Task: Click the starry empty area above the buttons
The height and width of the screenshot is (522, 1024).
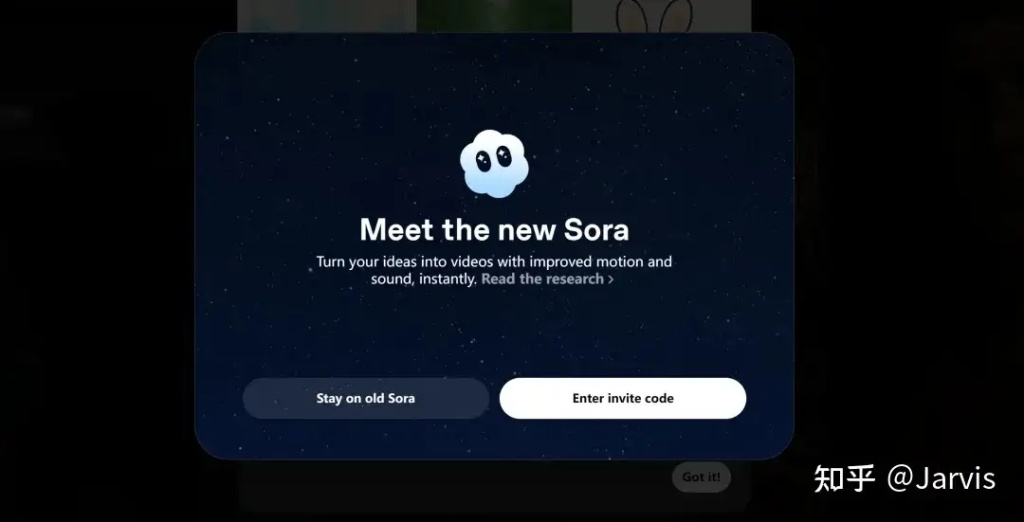Action: 494,333
